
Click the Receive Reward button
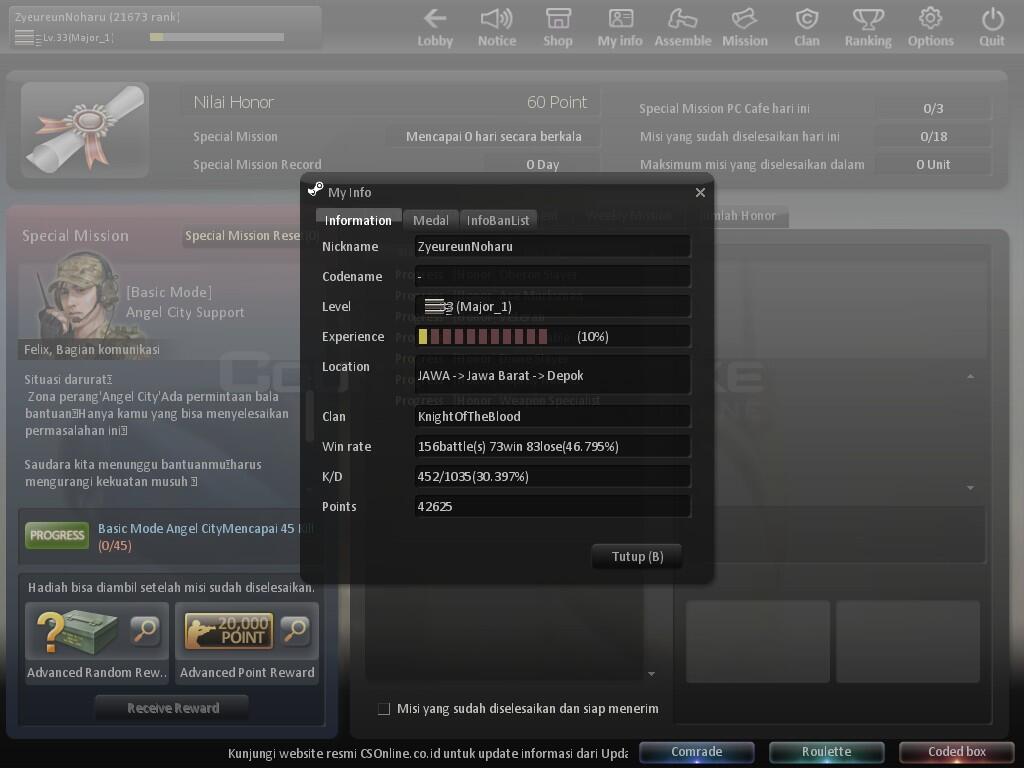(172, 708)
